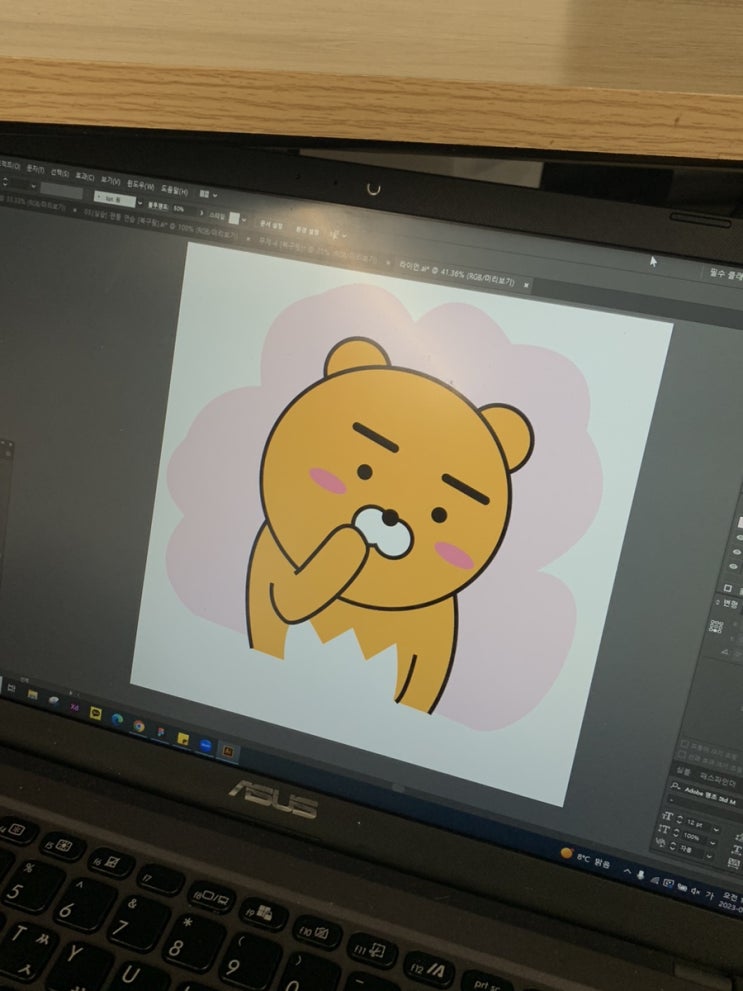Open the 문자(T) menu

35,169
